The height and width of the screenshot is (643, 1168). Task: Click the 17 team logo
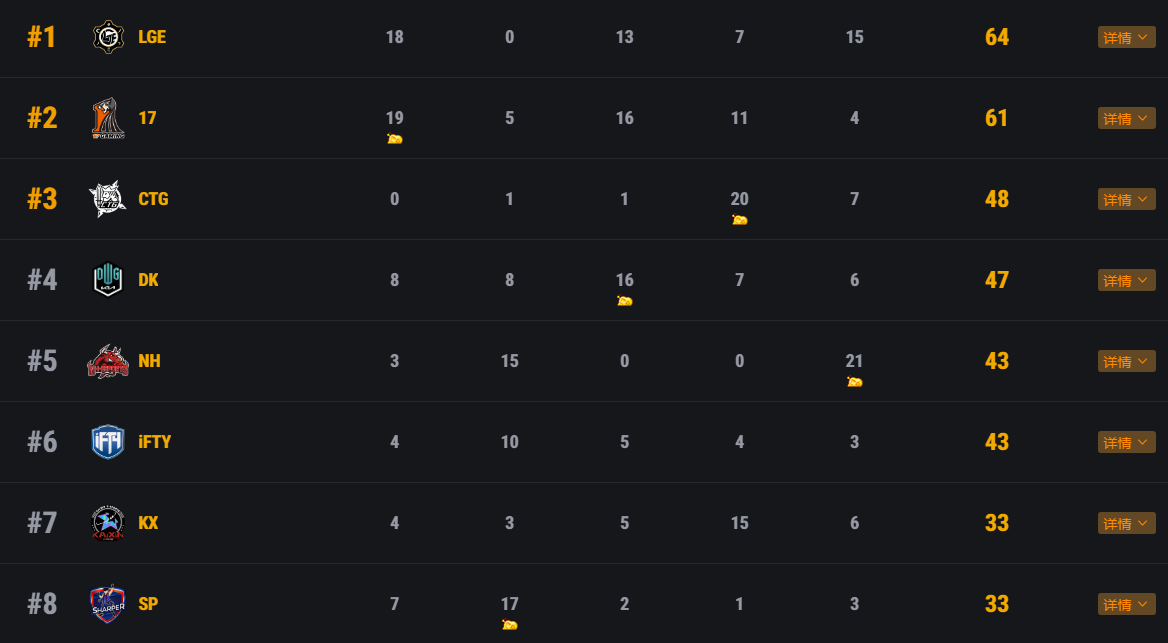(x=108, y=119)
